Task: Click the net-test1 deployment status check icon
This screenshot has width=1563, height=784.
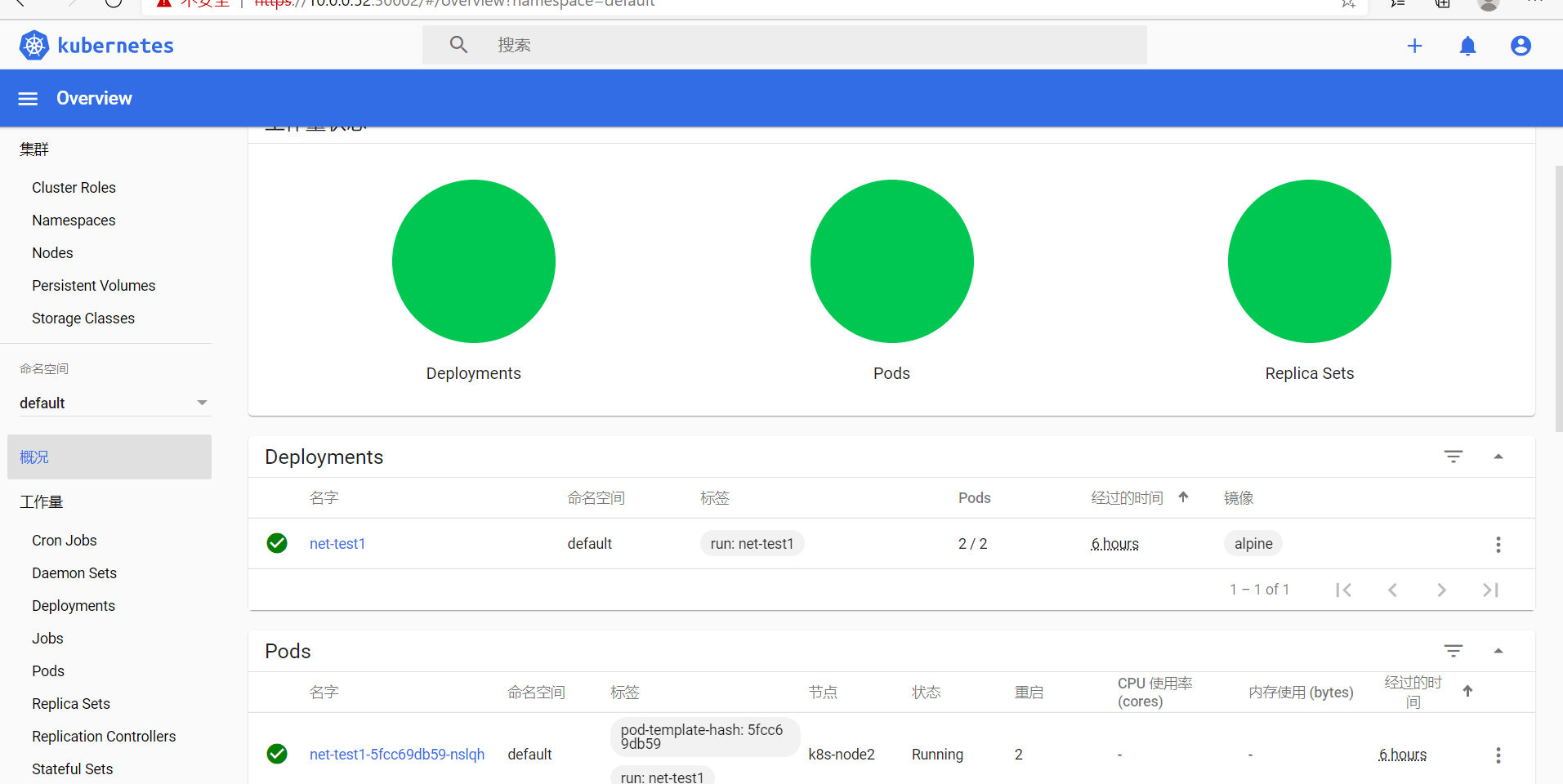Action: (x=277, y=543)
